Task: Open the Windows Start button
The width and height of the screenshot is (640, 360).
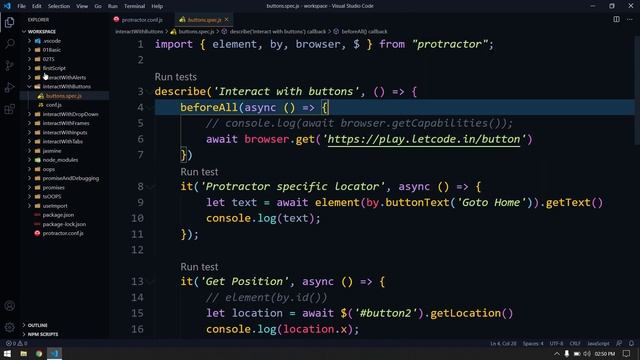Action: pyautogui.click(x=7, y=353)
